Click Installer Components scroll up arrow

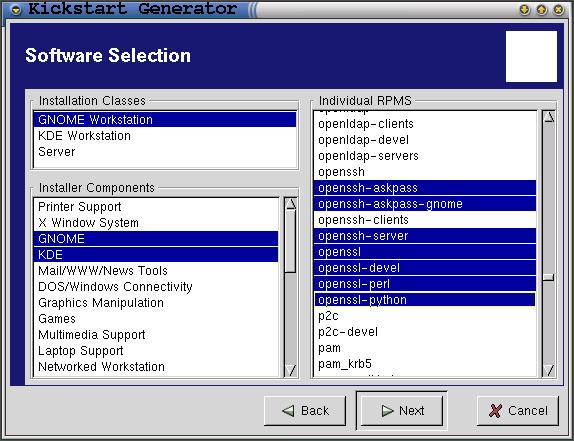[x=291, y=204]
